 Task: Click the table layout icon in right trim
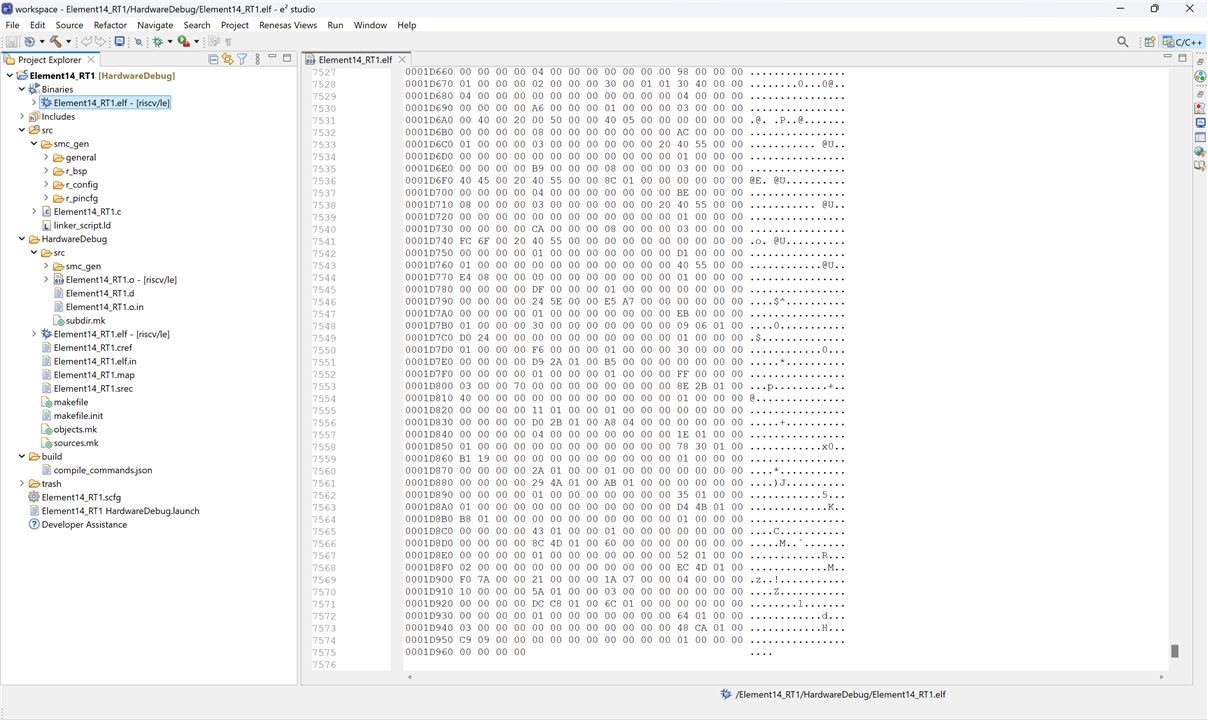click(1200, 137)
